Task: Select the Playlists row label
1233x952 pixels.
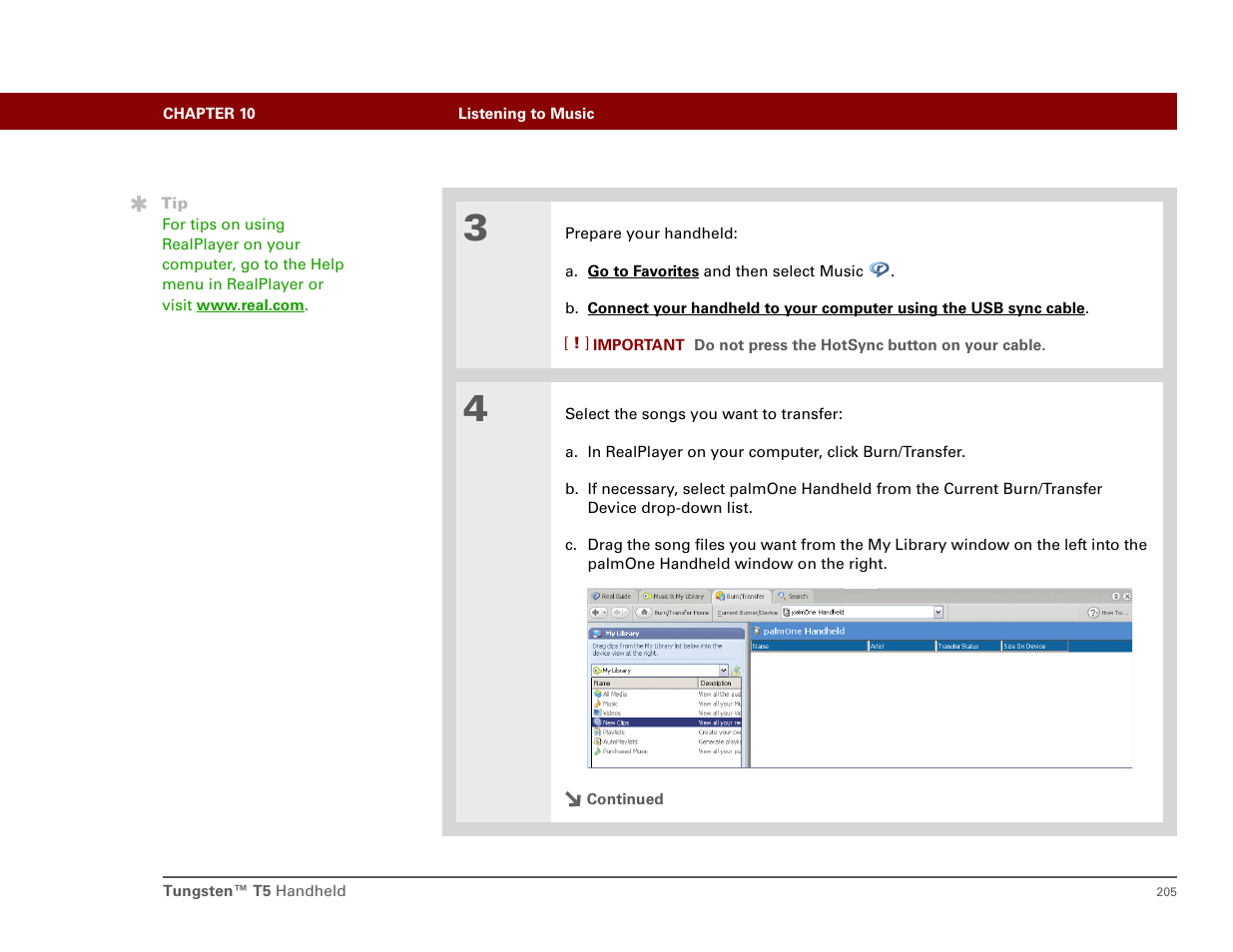Action: pyautogui.click(x=614, y=732)
